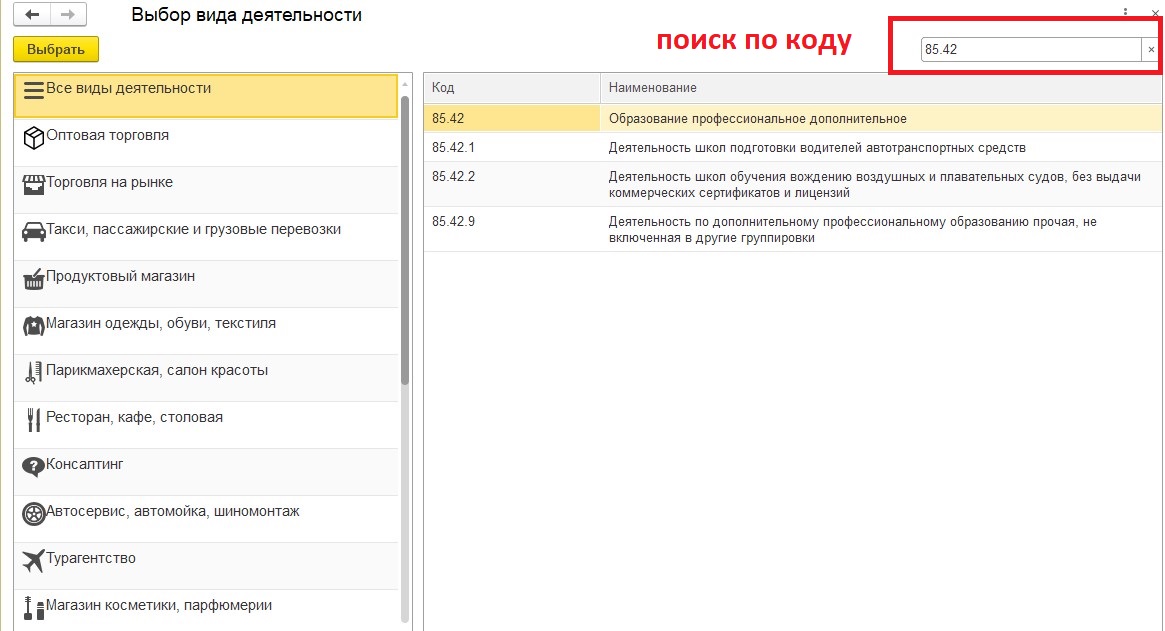Viewport: 1165px width, 631px height.
Task: Clear the search field with the x button
Action: [x=1151, y=49]
